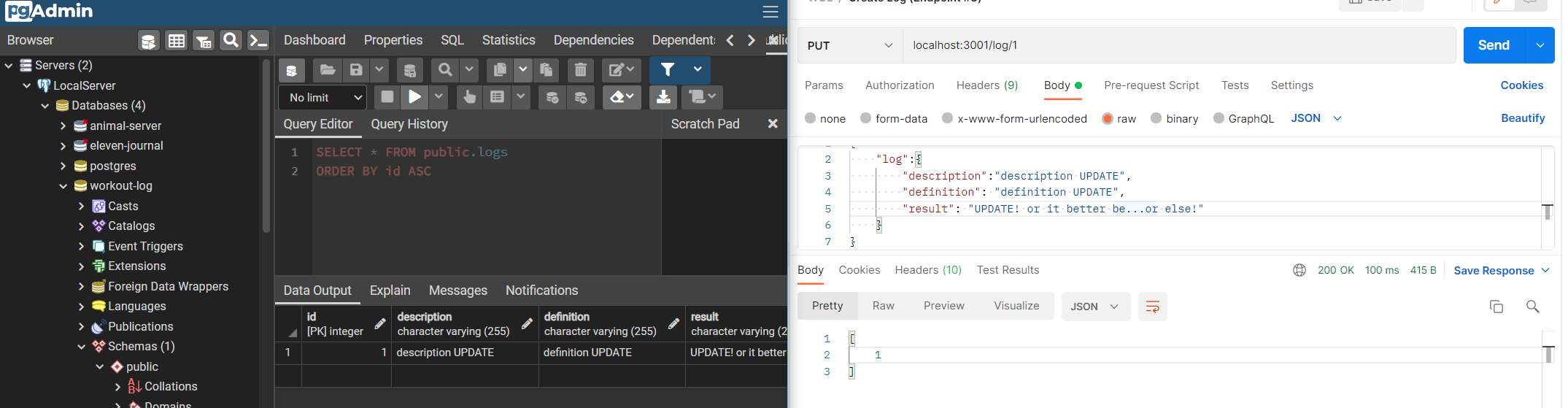Select the 'GraphQL' body radio button
Image resolution: width=1568 pixels, height=408 pixels.
tap(1219, 118)
